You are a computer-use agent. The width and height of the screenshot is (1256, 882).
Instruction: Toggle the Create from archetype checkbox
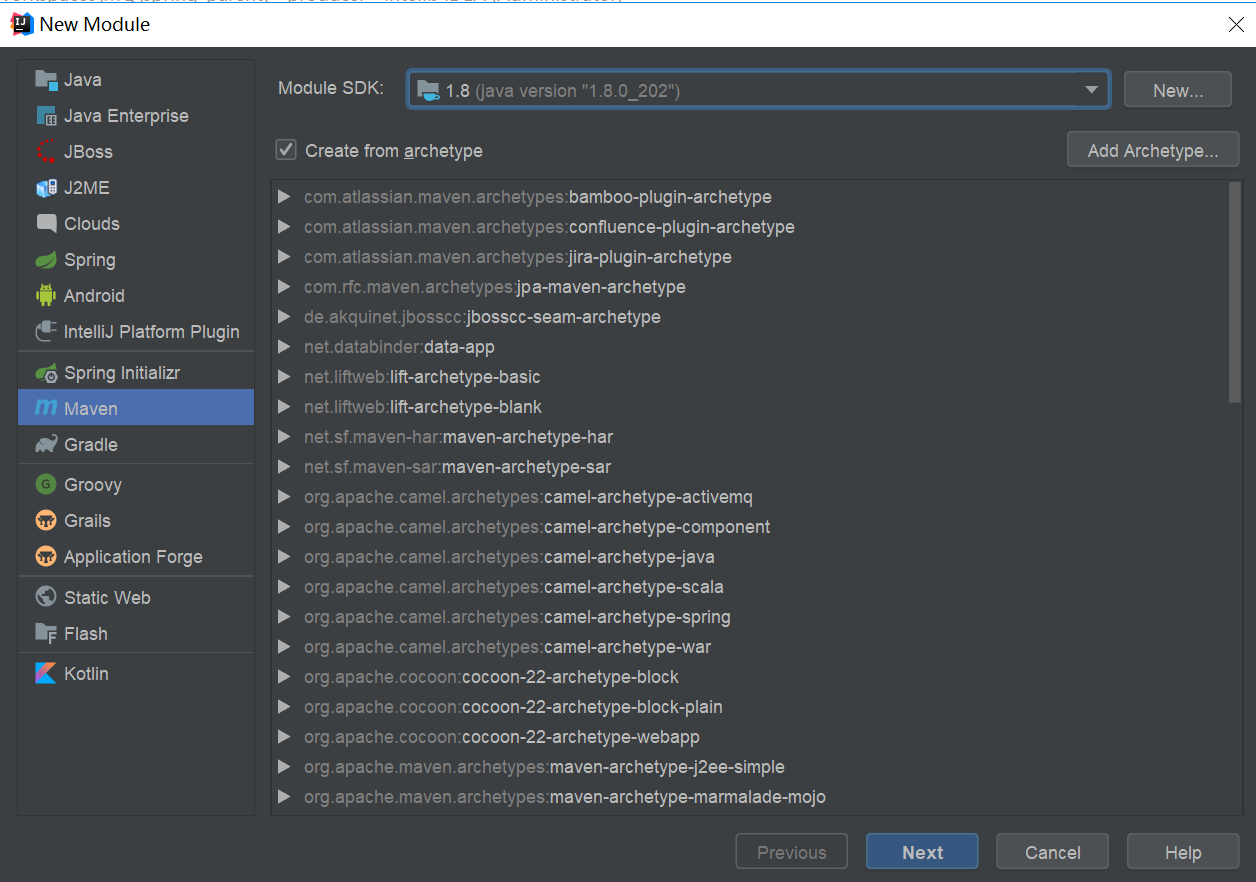(x=286, y=150)
